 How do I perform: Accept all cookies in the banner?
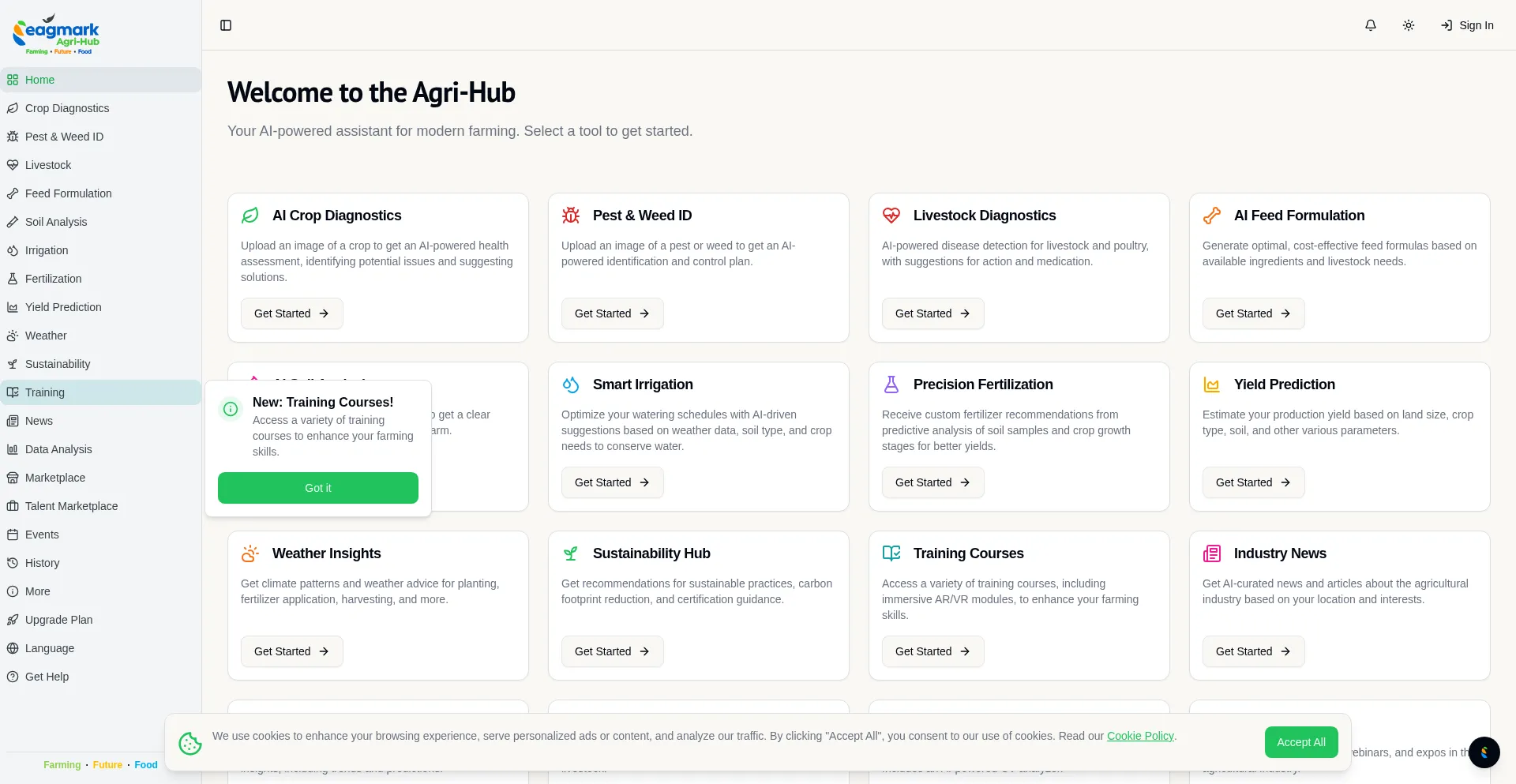(x=1300, y=742)
